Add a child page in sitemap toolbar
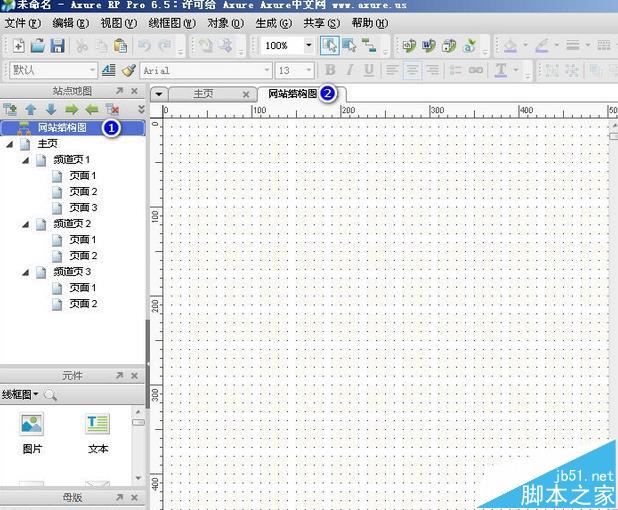This screenshot has height=510, width=618. (10, 109)
